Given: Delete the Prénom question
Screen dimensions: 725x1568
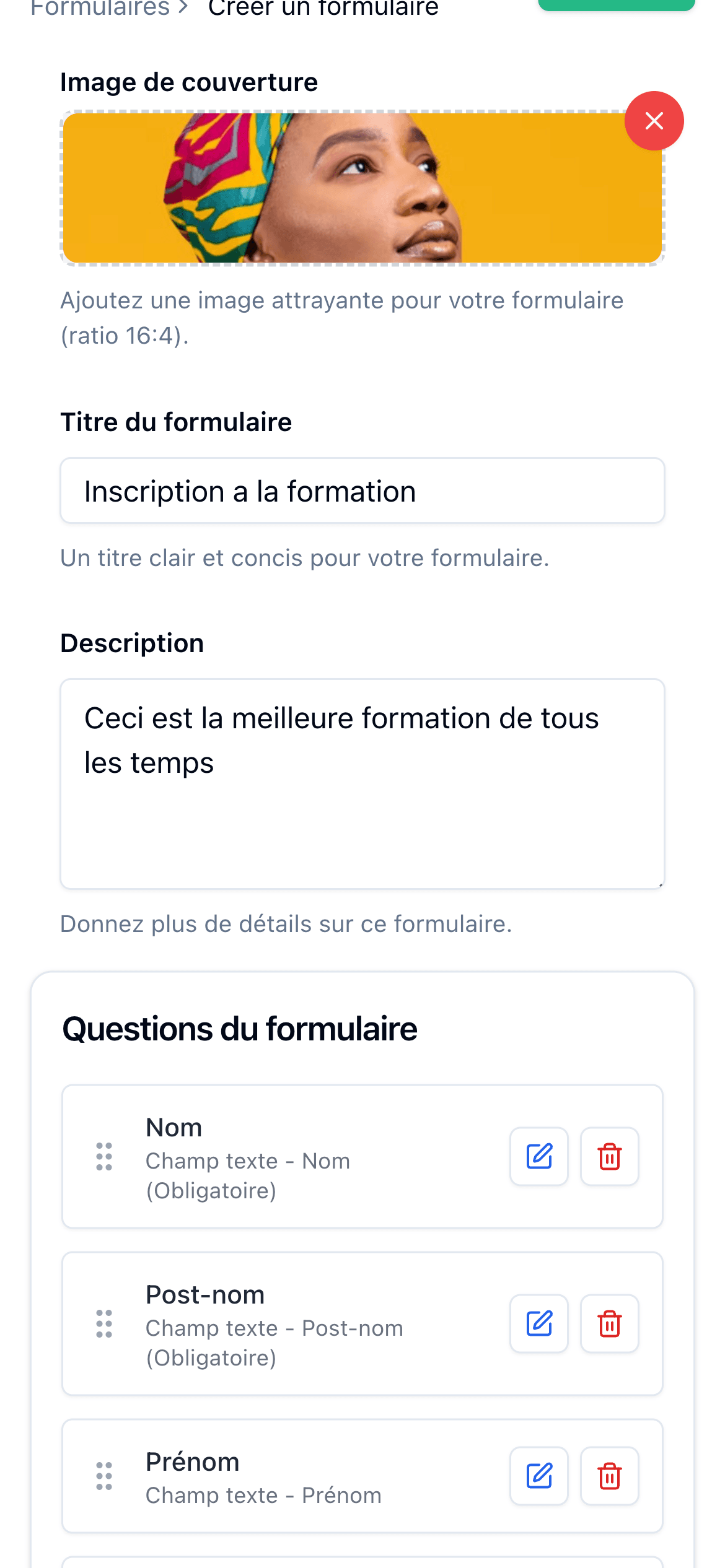Looking at the screenshot, I should click(x=609, y=1476).
